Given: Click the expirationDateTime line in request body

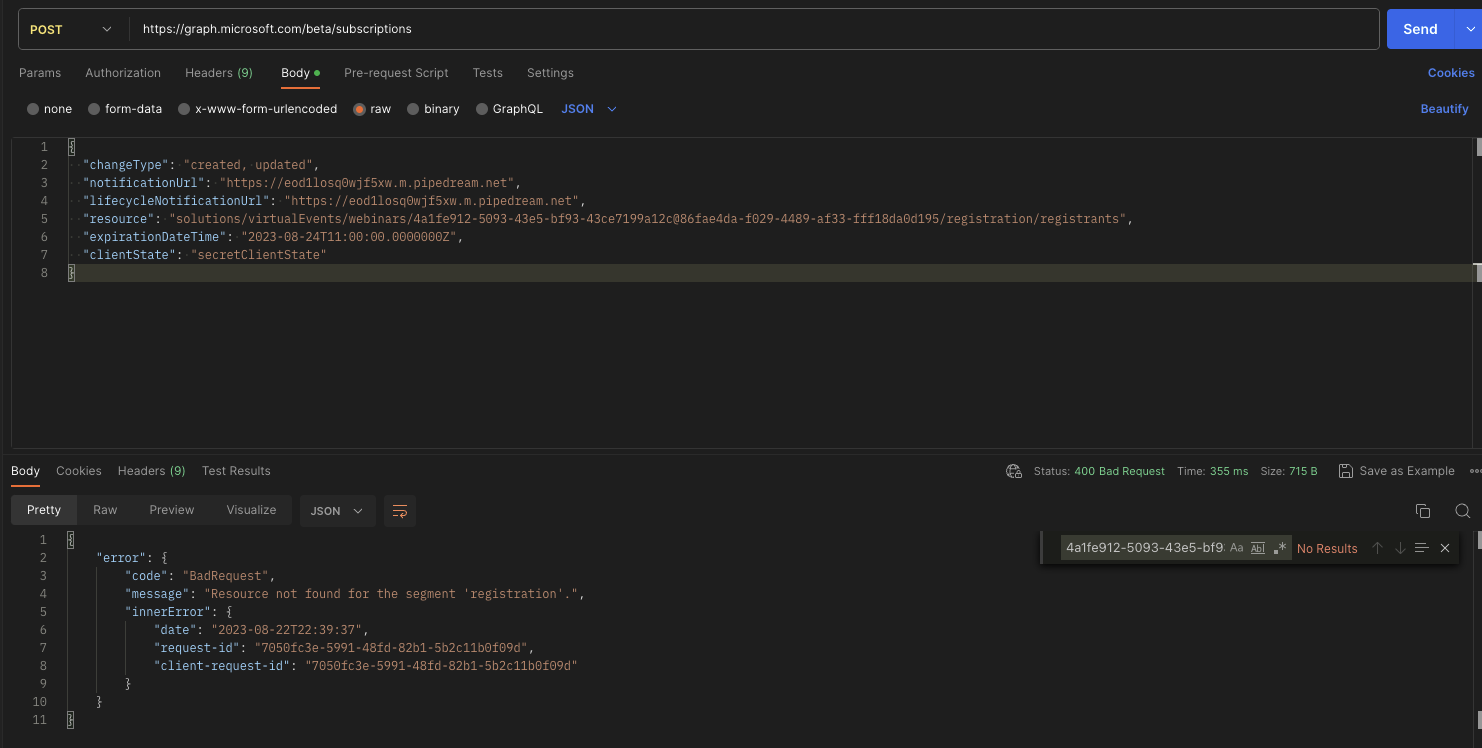Looking at the screenshot, I should pyautogui.click(x=274, y=237).
